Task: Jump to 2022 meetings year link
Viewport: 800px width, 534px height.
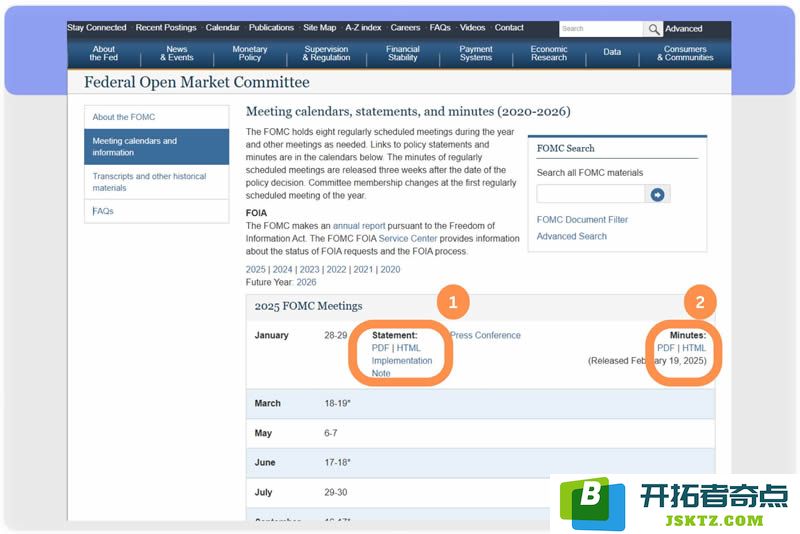Action: click(x=337, y=270)
